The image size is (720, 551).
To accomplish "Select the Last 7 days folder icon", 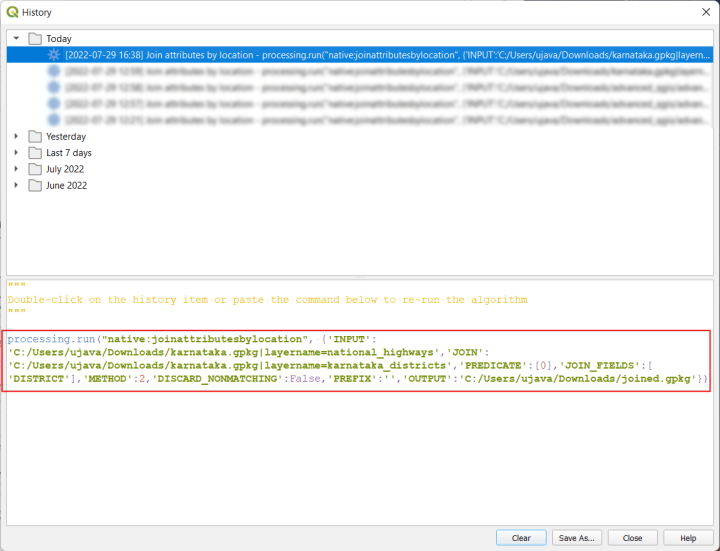I will [x=35, y=152].
